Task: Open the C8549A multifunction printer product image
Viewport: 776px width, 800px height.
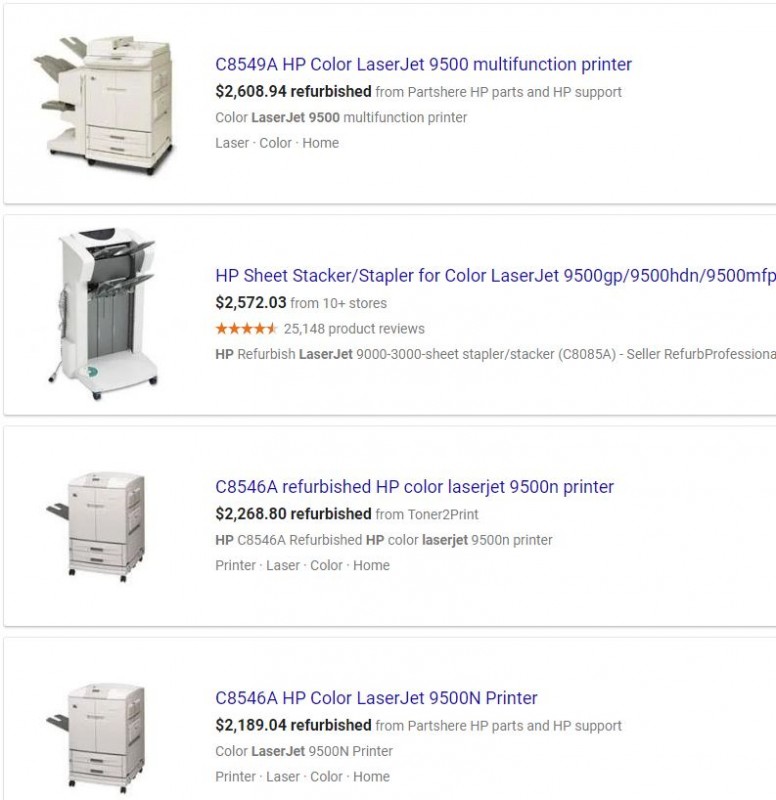Action: [104, 104]
